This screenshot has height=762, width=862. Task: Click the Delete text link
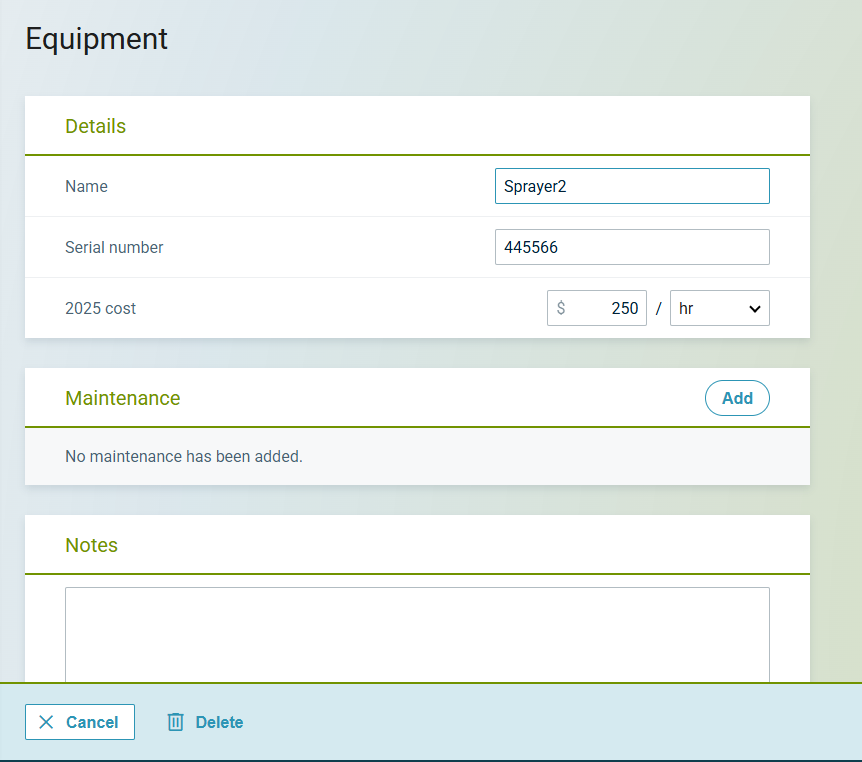pyautogui.click(x=219, y=722)
